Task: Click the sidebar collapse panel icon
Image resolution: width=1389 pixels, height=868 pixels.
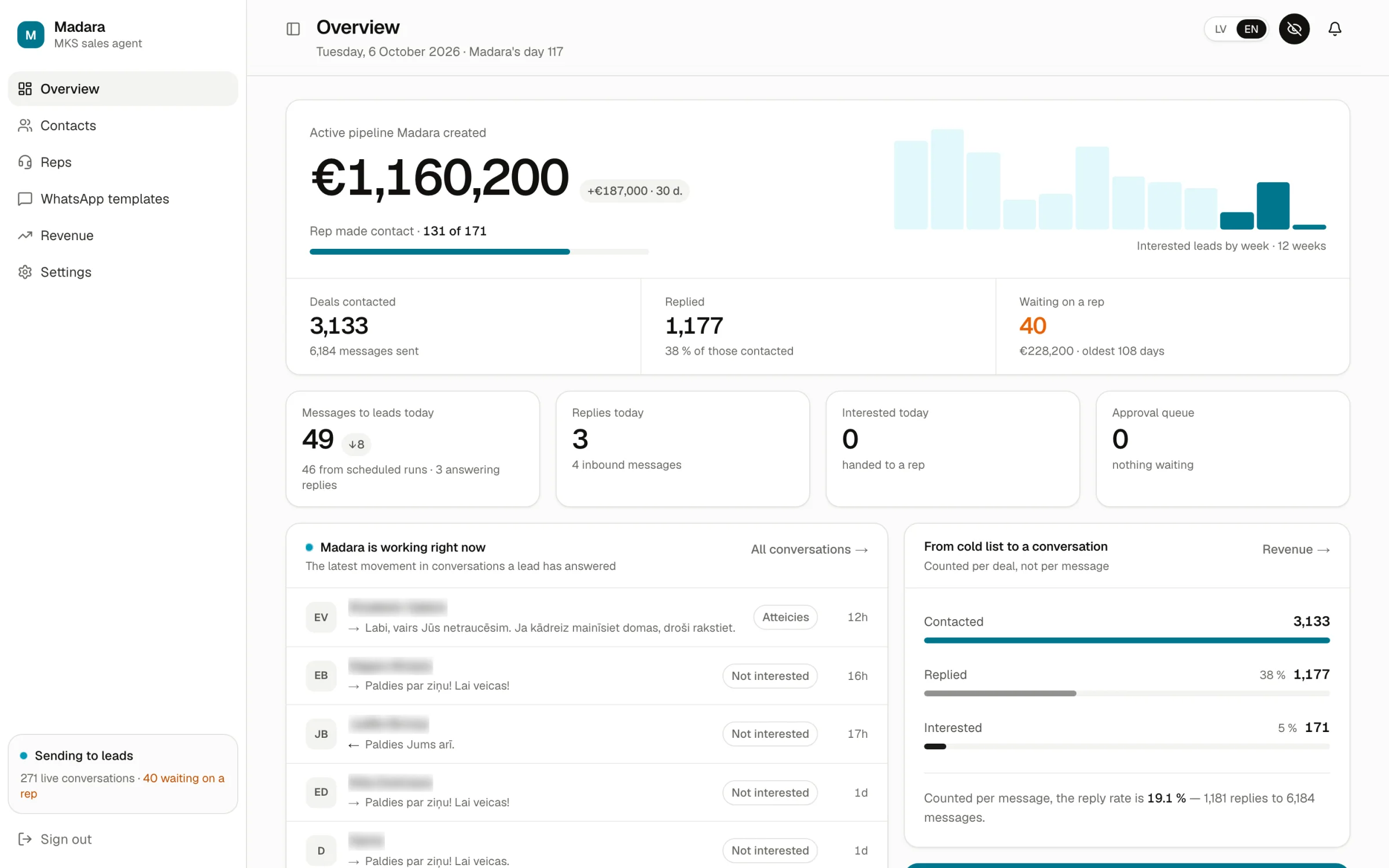Action: [x=293, y=29]
